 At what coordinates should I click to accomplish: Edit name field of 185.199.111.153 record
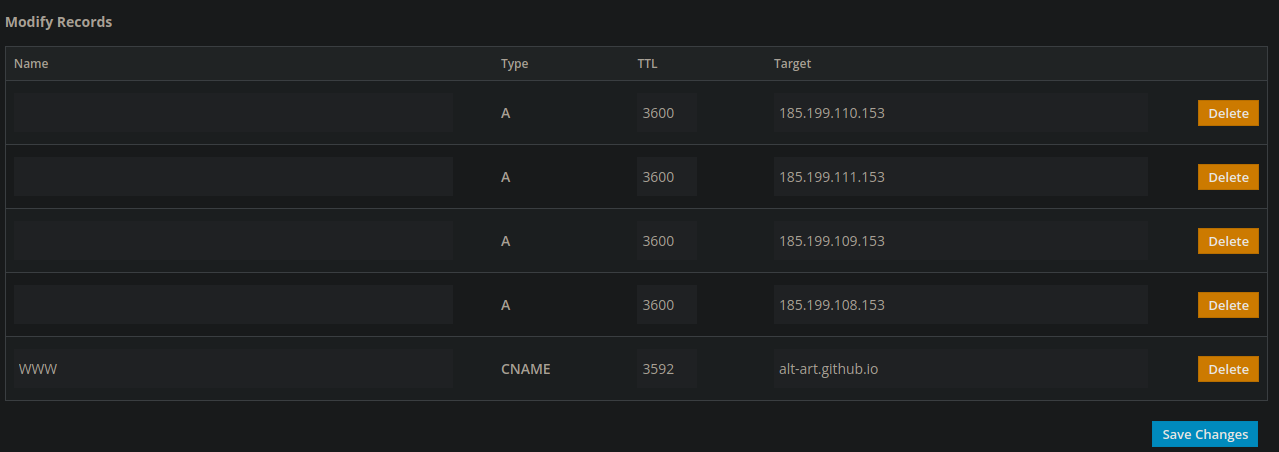point(233,177)
